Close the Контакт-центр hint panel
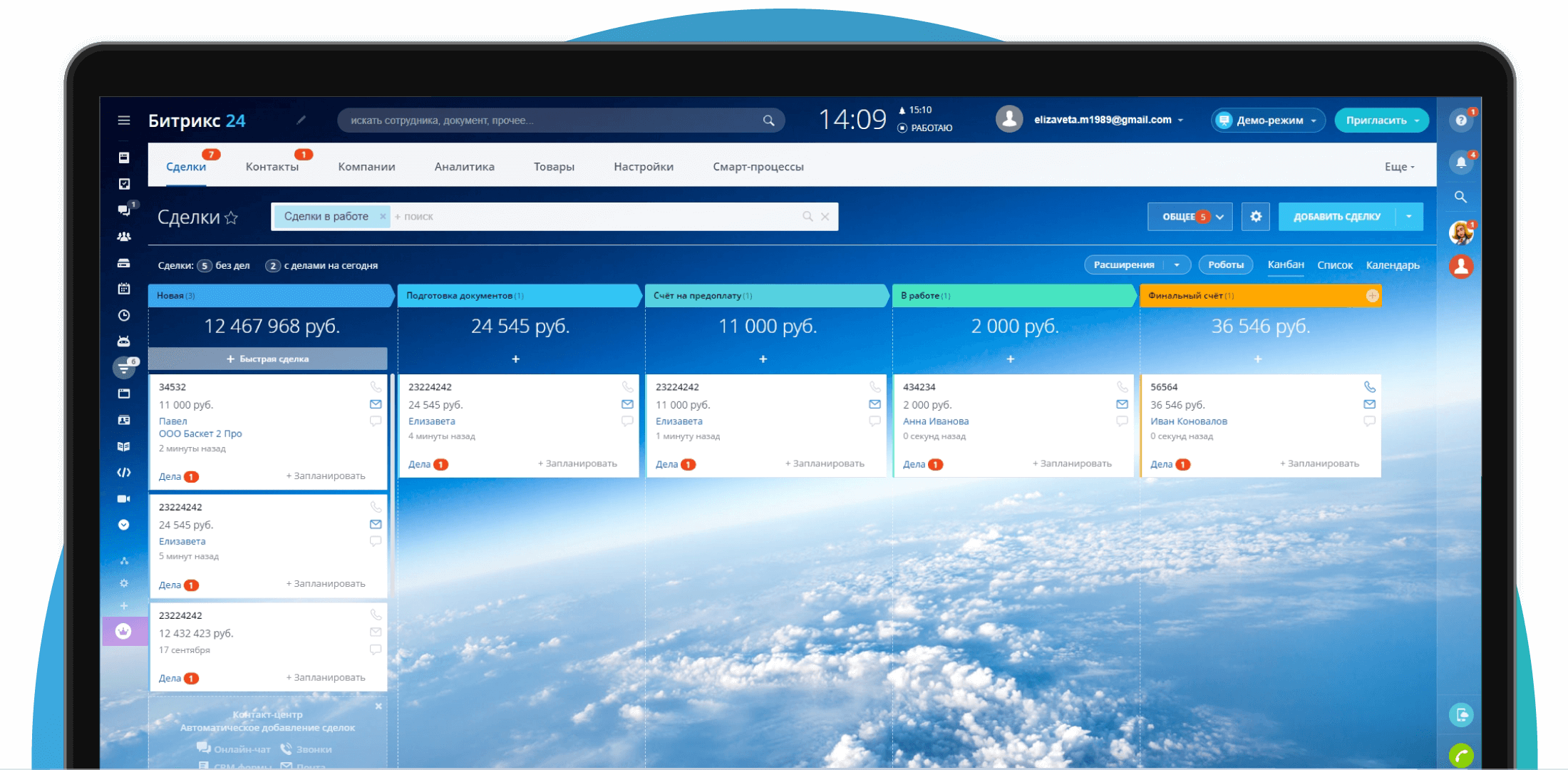Viewport: 1568px width, 770px height. (378, 706)
